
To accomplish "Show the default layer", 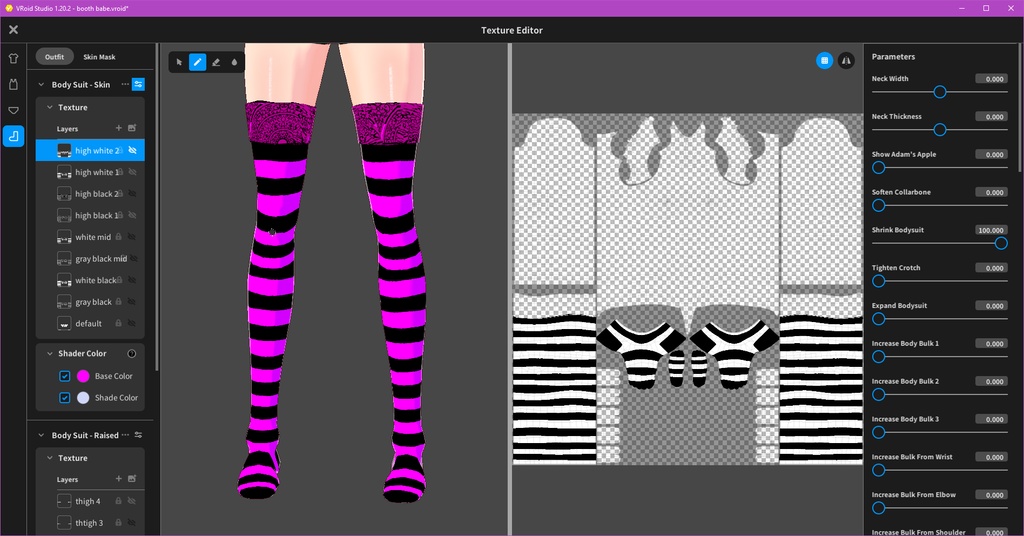I will click(x=132, y=323).
